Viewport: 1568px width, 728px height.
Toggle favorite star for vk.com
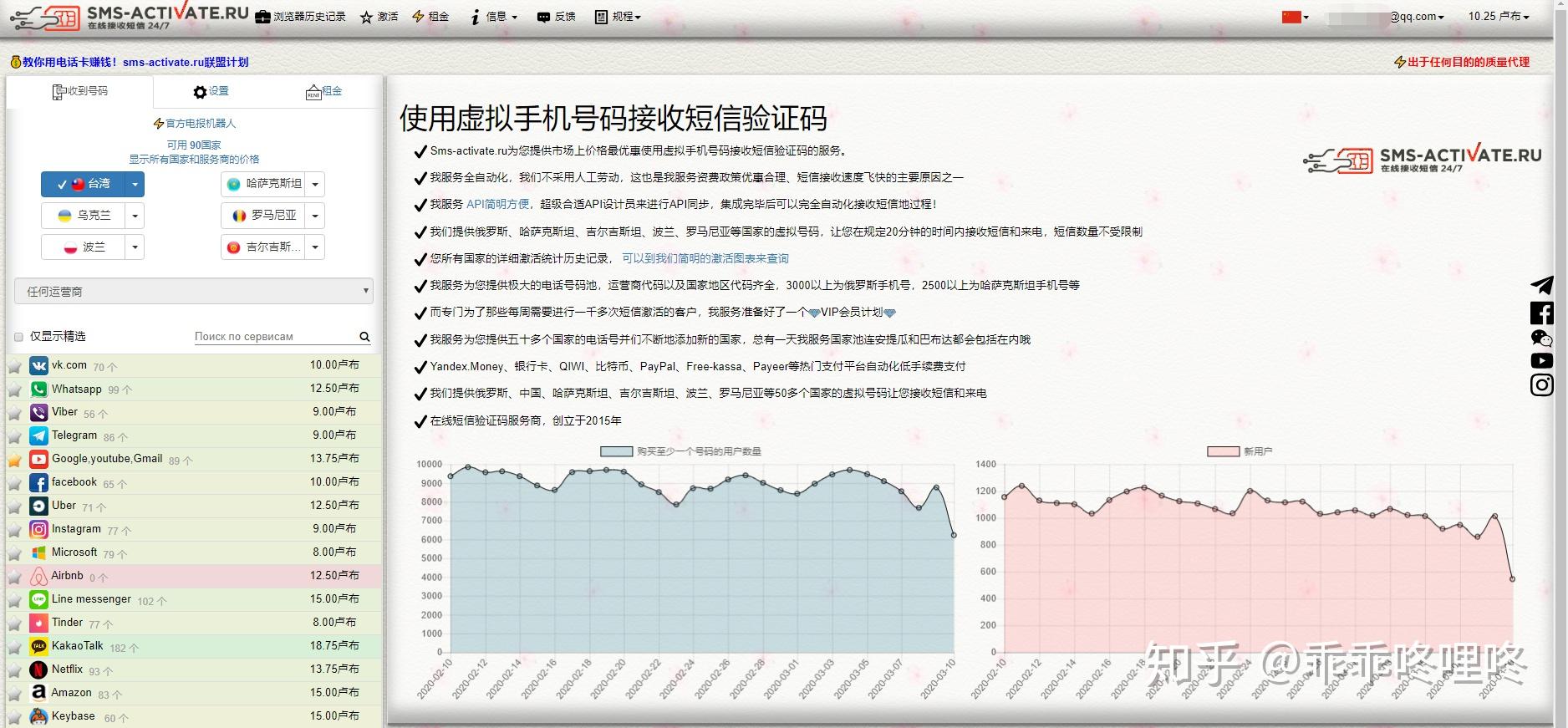pos(15,367)
